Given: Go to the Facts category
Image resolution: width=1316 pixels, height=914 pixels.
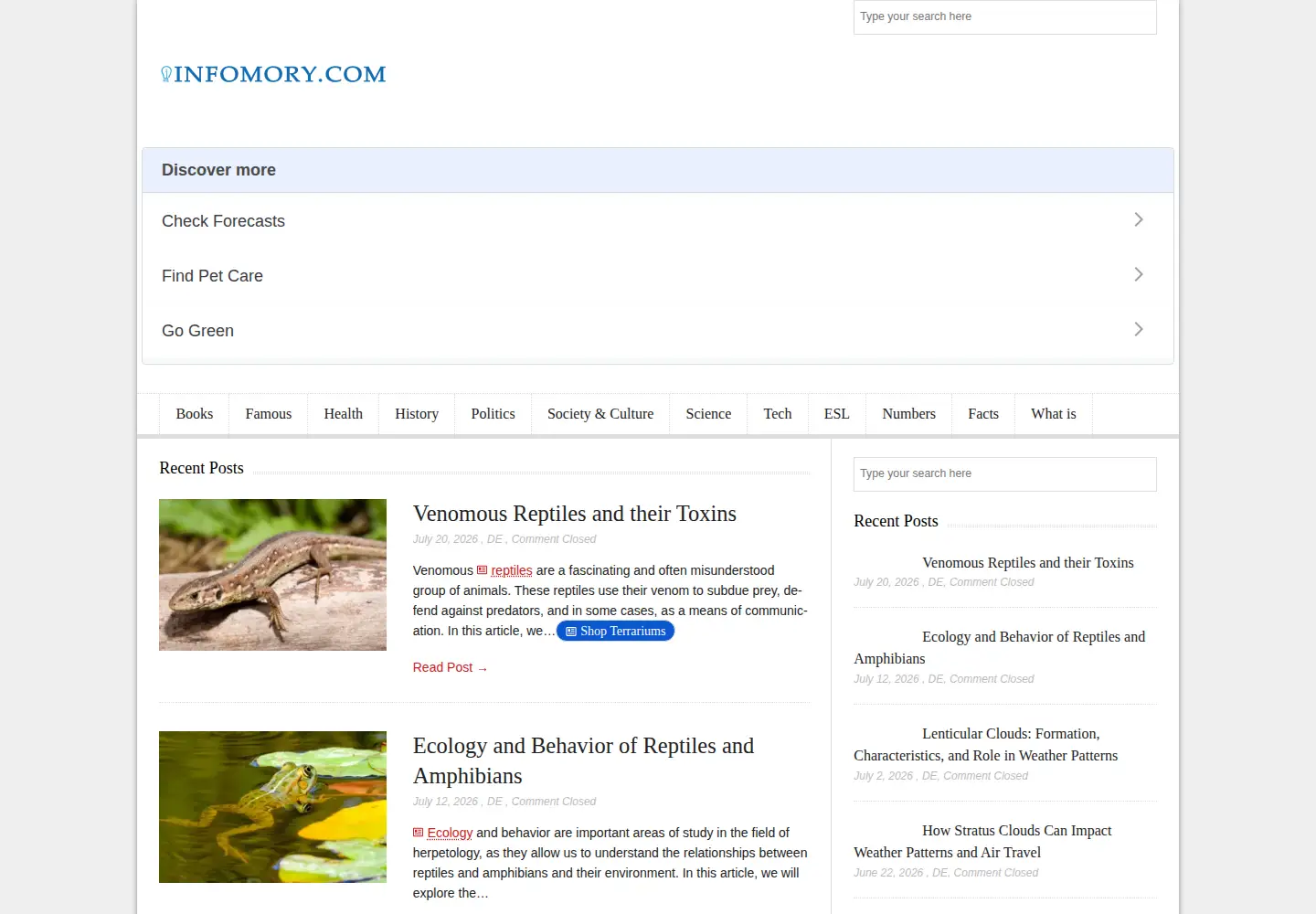Looking at the screenshot, I should (983, 414).
